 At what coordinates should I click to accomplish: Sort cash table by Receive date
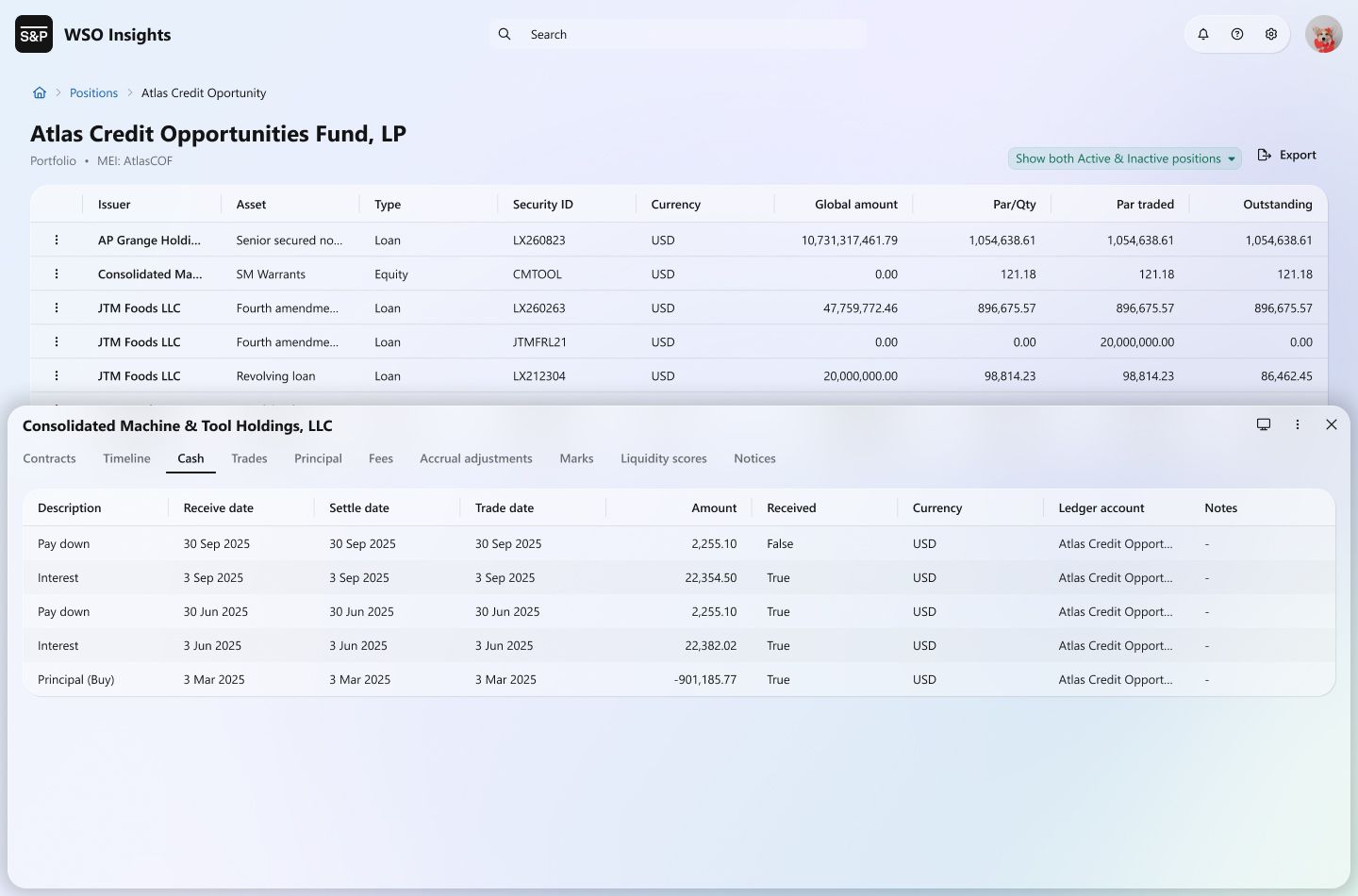click(219, 507)
